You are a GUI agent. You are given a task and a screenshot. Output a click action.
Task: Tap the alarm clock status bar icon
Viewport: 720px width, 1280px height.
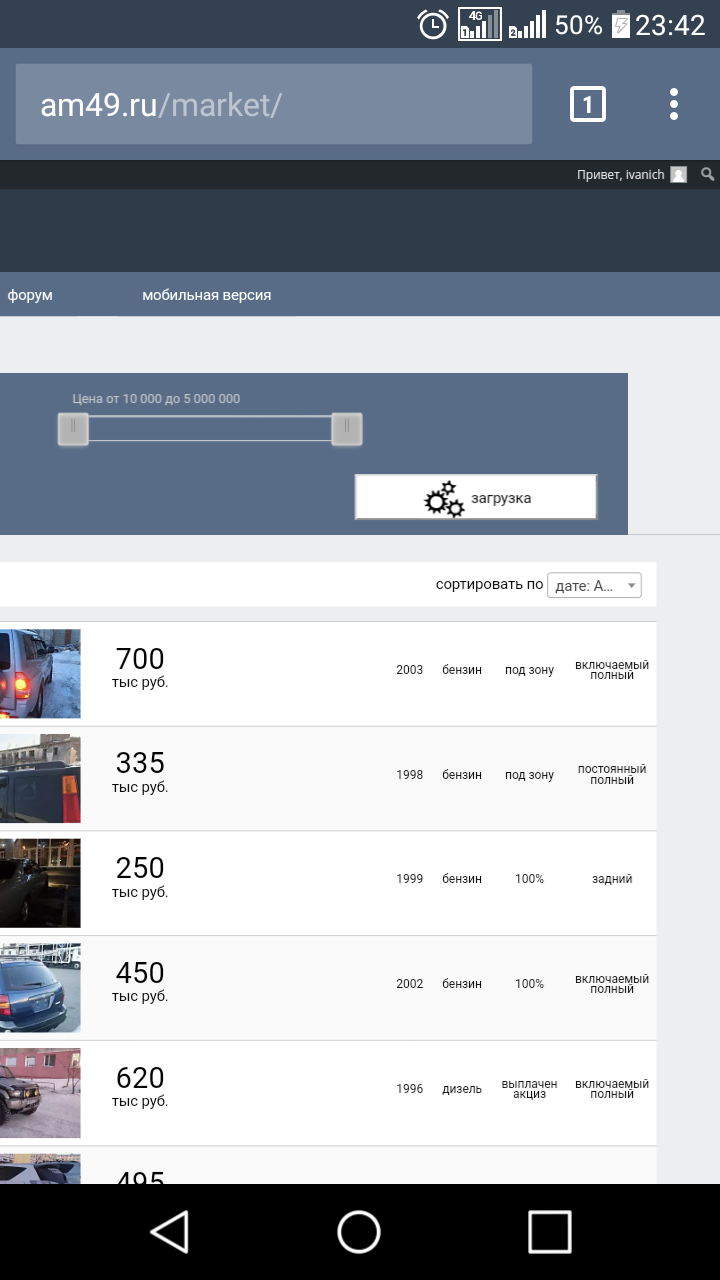[433, 25]
